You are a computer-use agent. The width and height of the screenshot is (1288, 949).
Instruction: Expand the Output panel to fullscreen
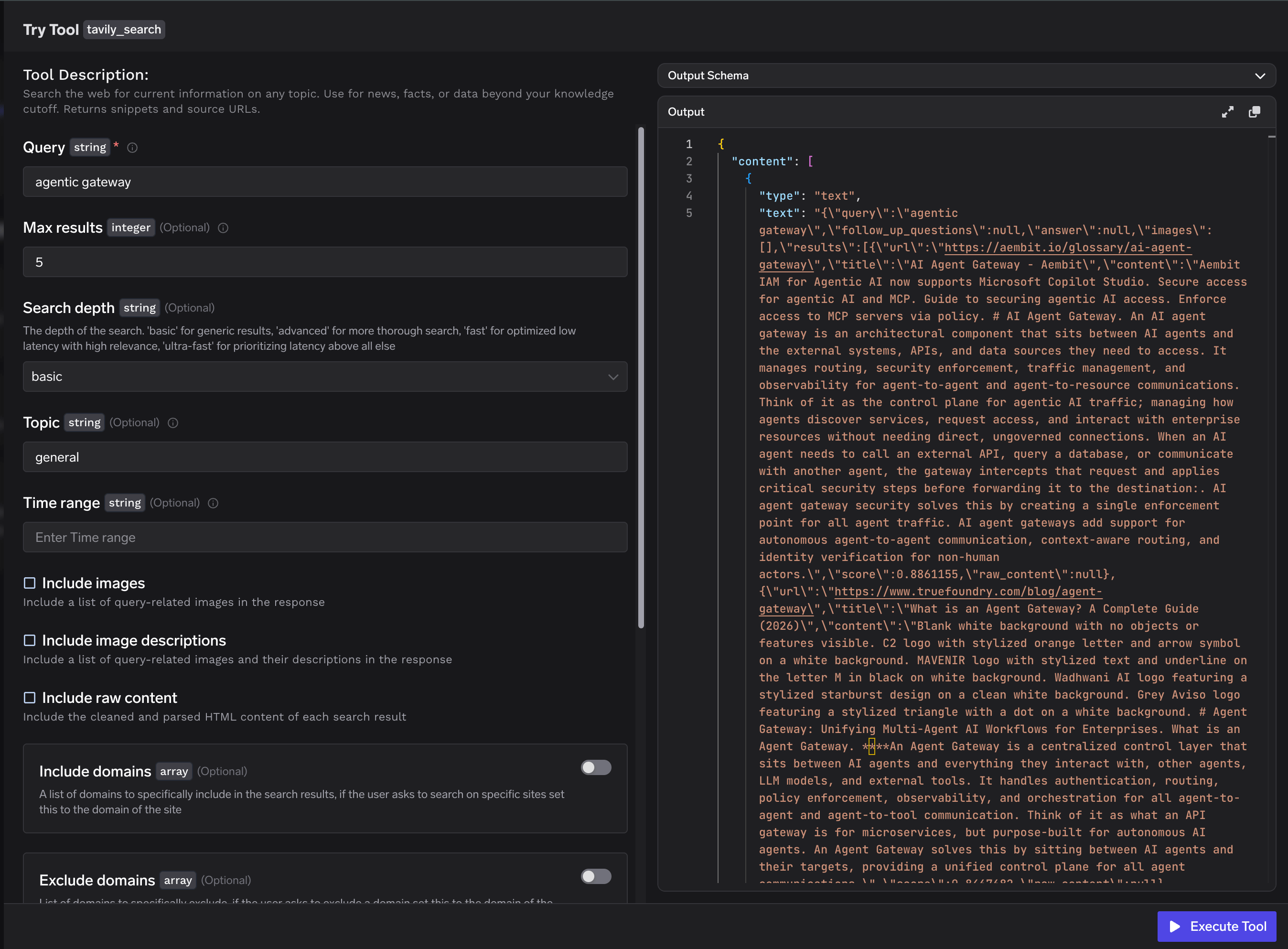pos(1227,112)
